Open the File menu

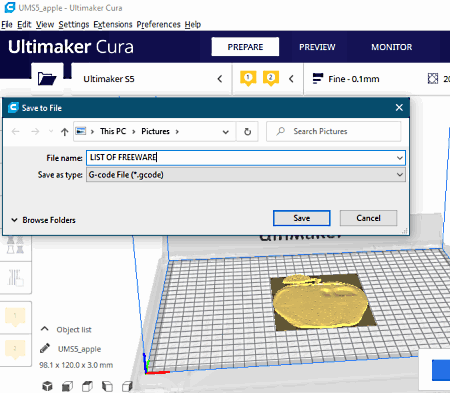[7, 24]
